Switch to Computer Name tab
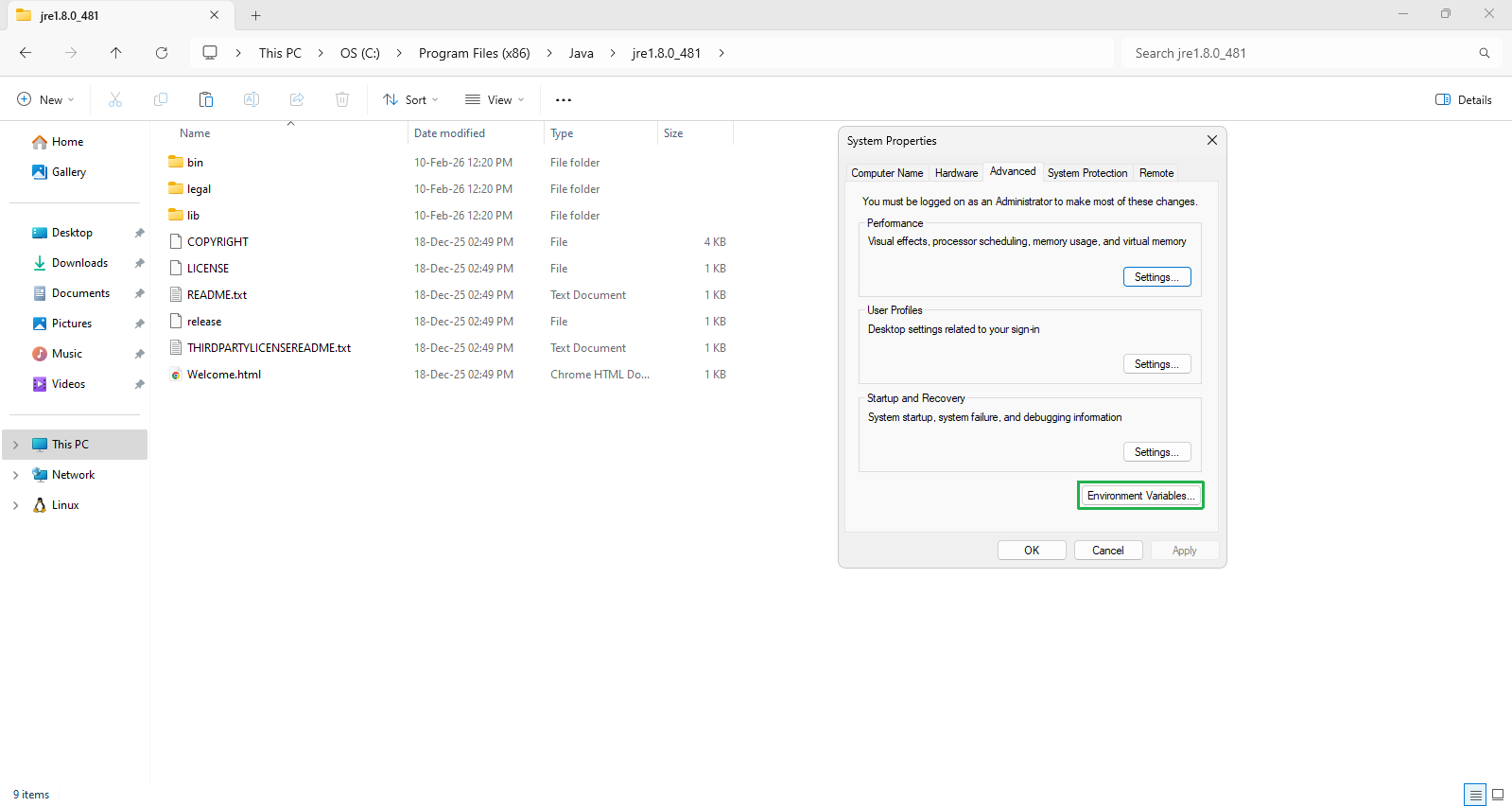This screenshot has height=806, width=1512. click(x=887, y=173)
